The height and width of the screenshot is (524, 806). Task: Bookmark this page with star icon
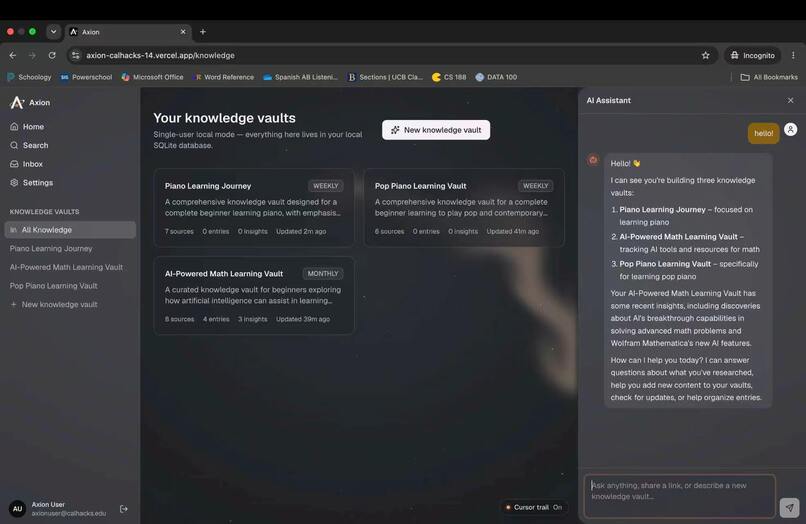(705, 55)
